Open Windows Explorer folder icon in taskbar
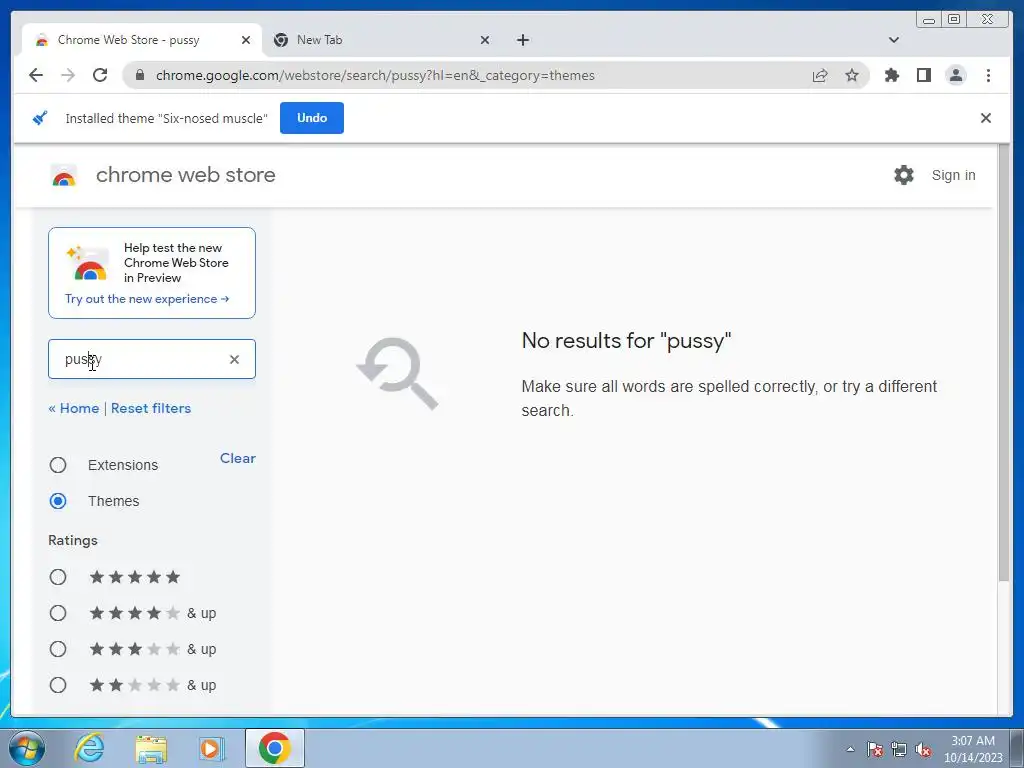Screen dimensions: 1024x768 coord(152,748)
